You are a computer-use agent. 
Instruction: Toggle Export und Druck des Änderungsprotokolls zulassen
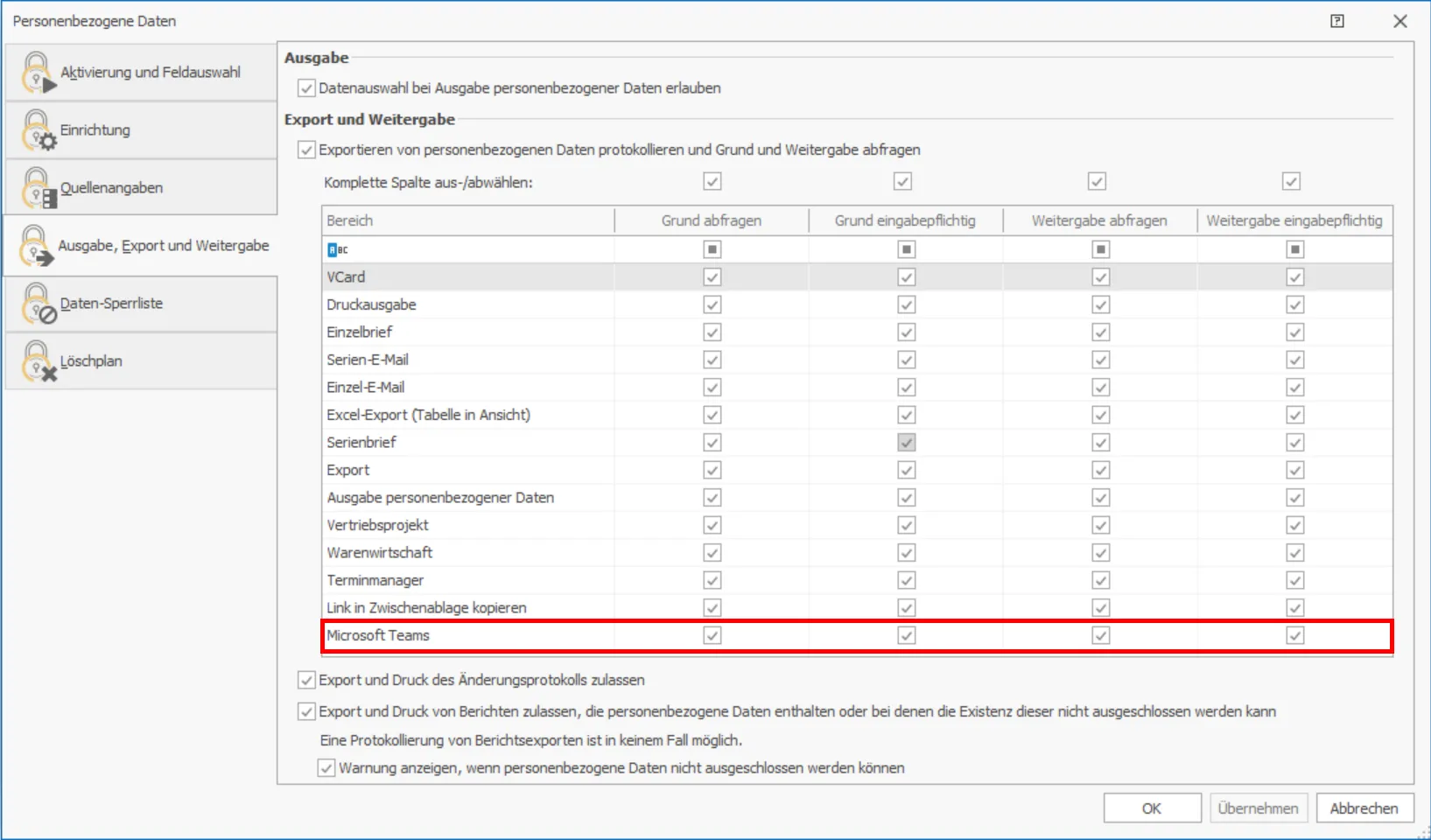click(x=306, y=680)
